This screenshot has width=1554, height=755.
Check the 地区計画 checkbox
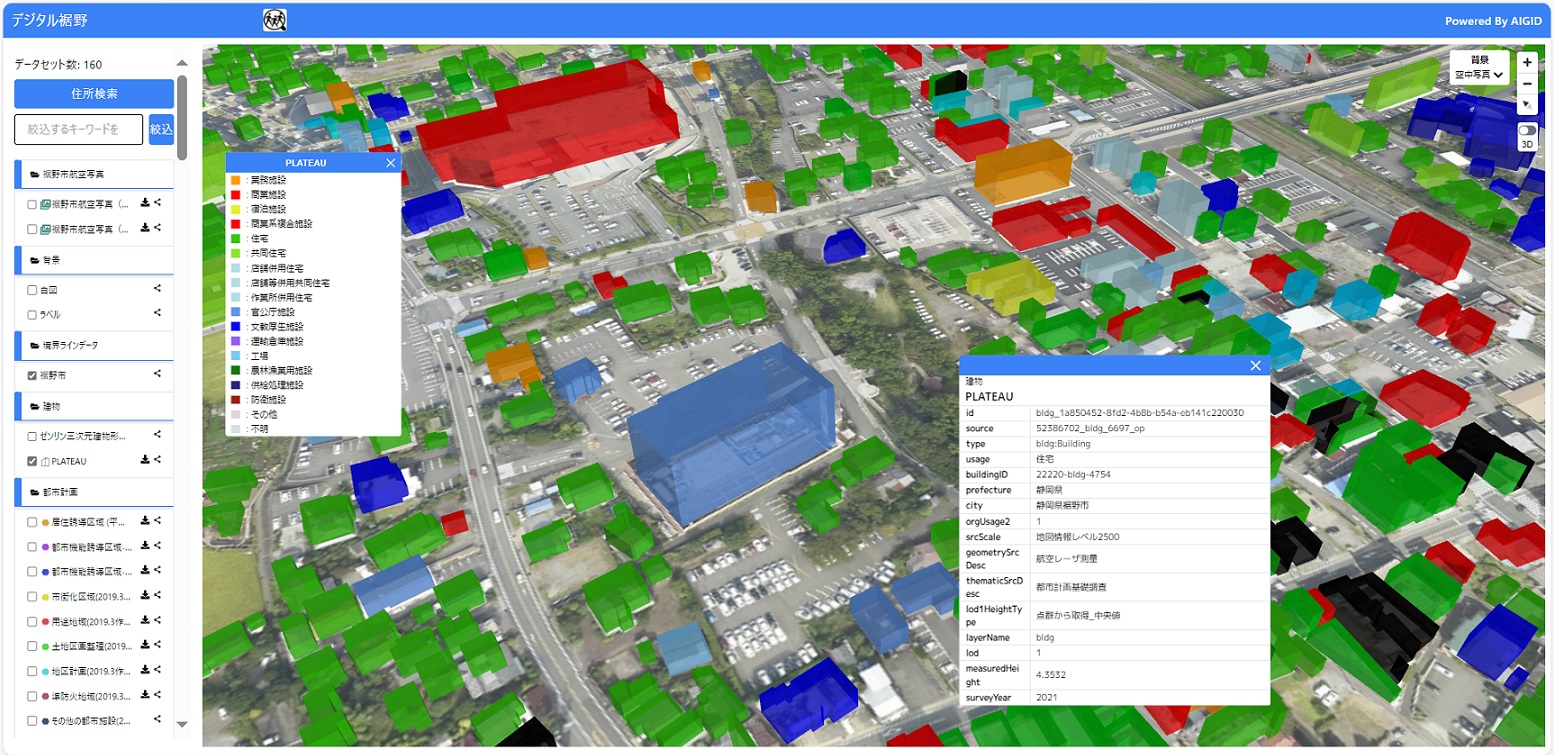pos(32,670)
